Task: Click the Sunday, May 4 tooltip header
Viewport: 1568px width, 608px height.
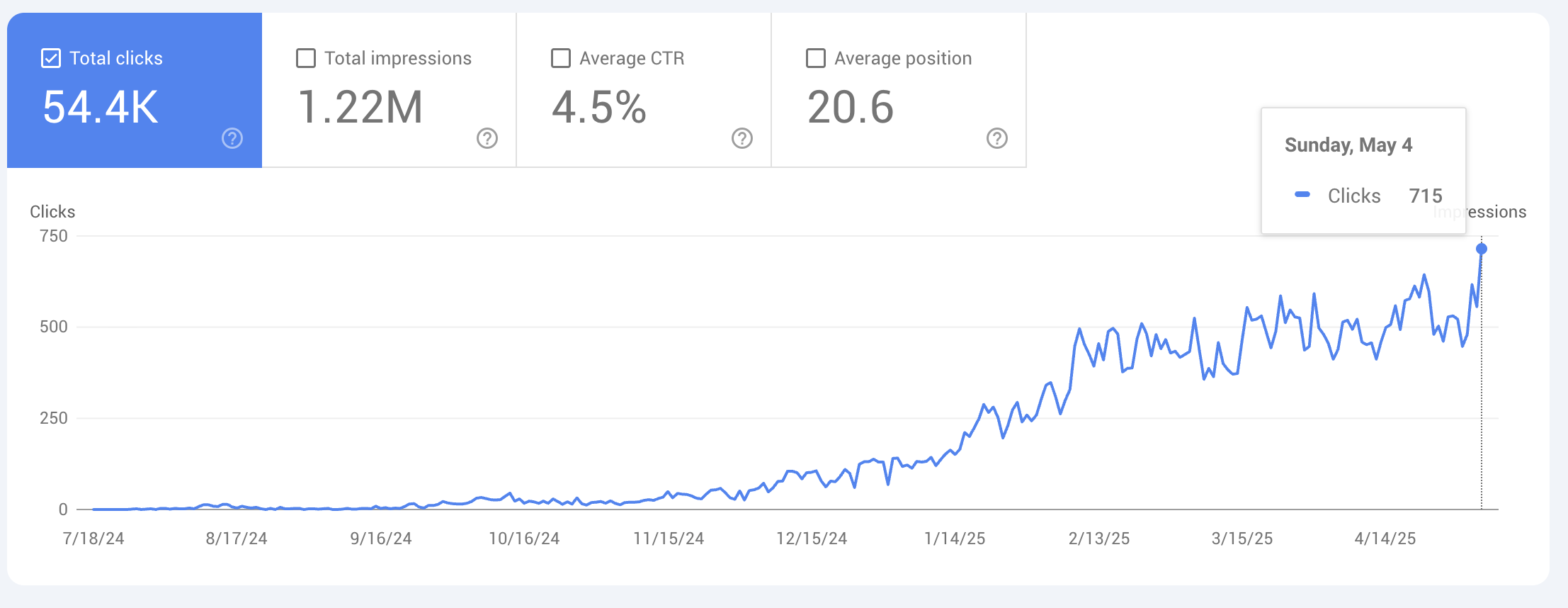Action: [1348, 144]
